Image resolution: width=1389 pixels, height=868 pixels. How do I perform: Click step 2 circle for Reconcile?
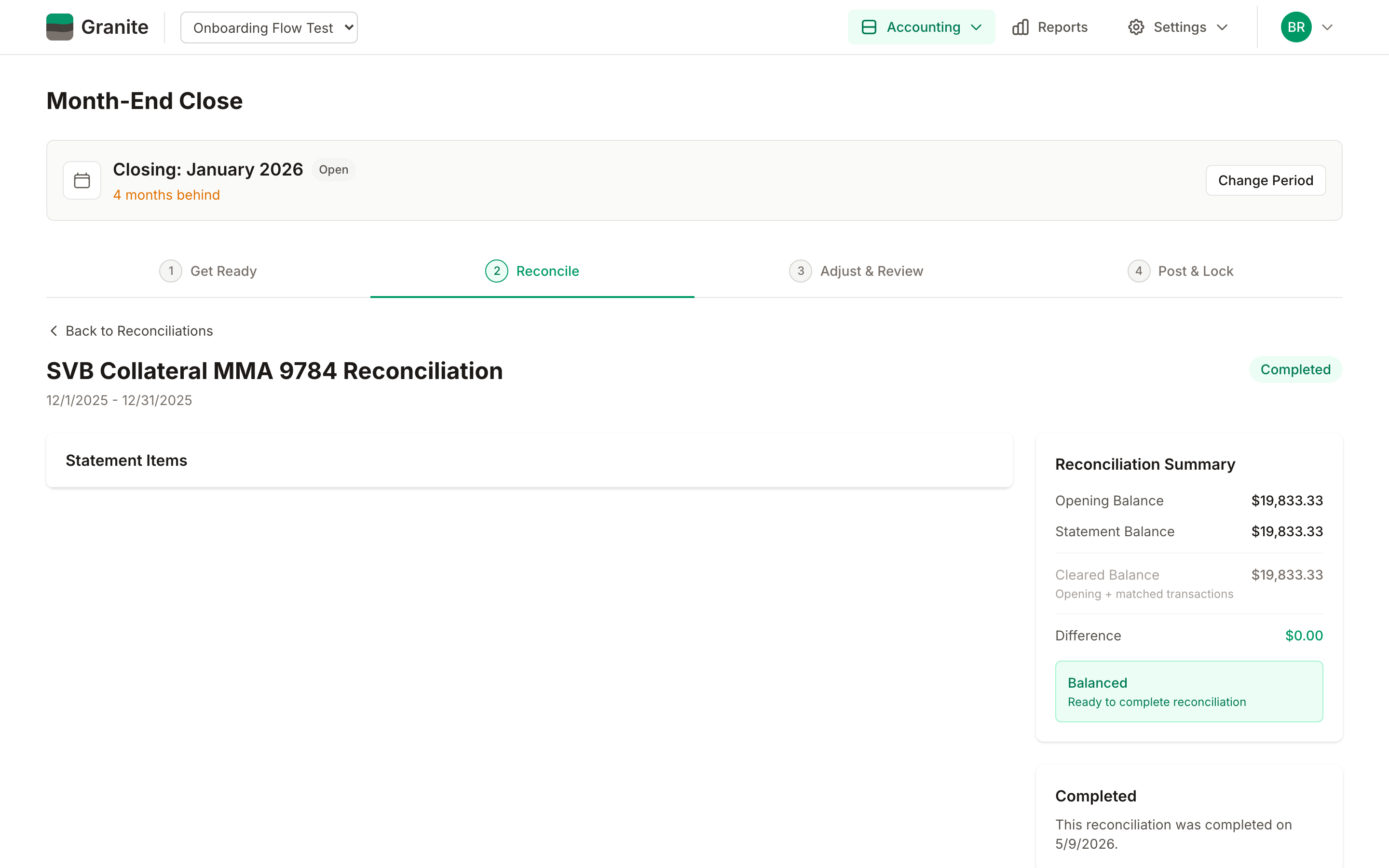[496, 271]
